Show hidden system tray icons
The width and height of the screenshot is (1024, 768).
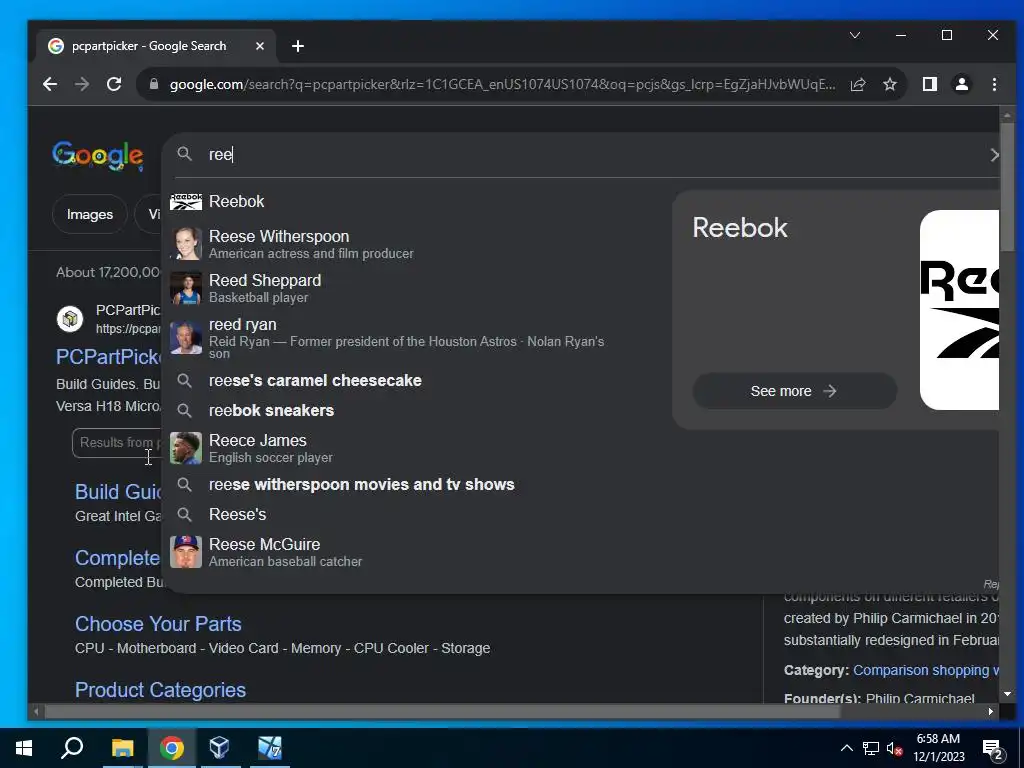(846, 748)
